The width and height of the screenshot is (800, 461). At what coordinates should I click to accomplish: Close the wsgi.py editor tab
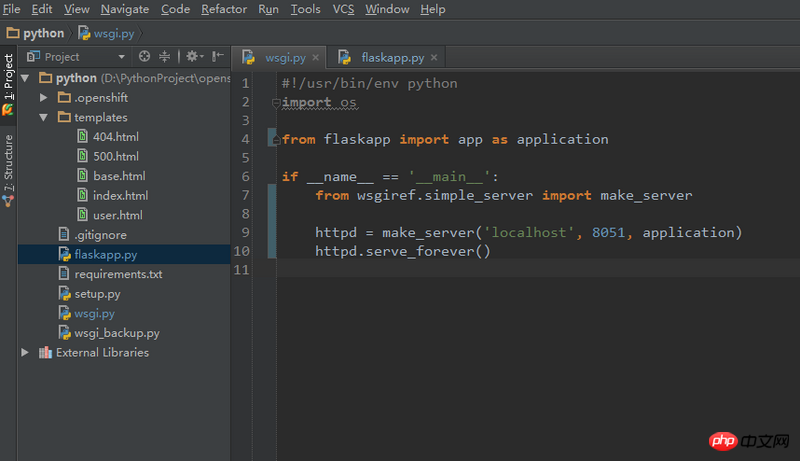pos(316,58)
